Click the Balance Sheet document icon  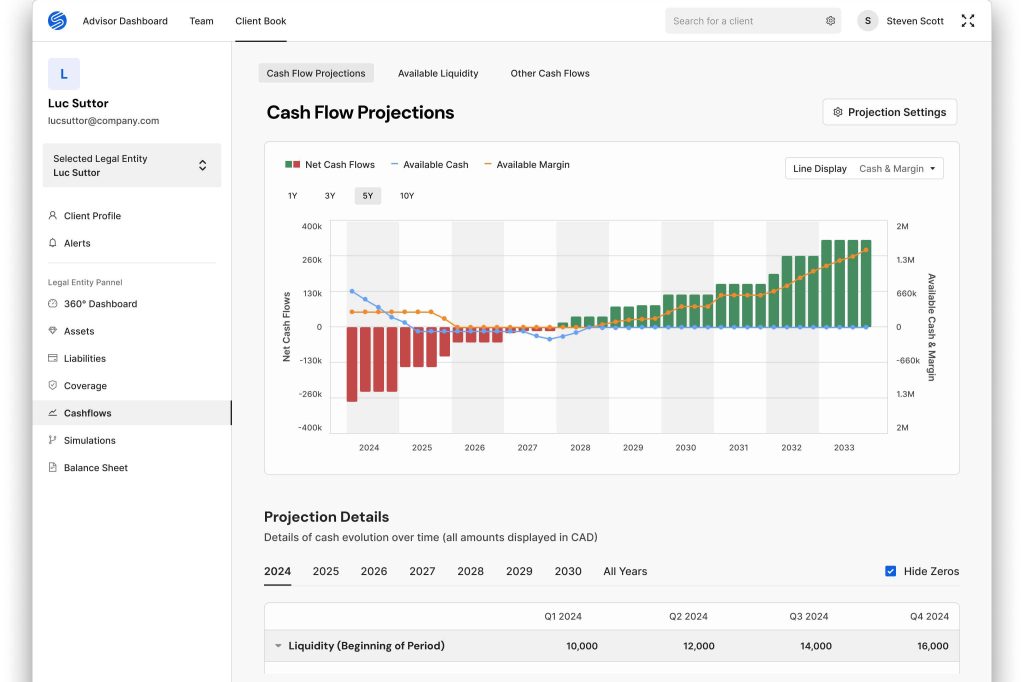(x=53, y=468)
